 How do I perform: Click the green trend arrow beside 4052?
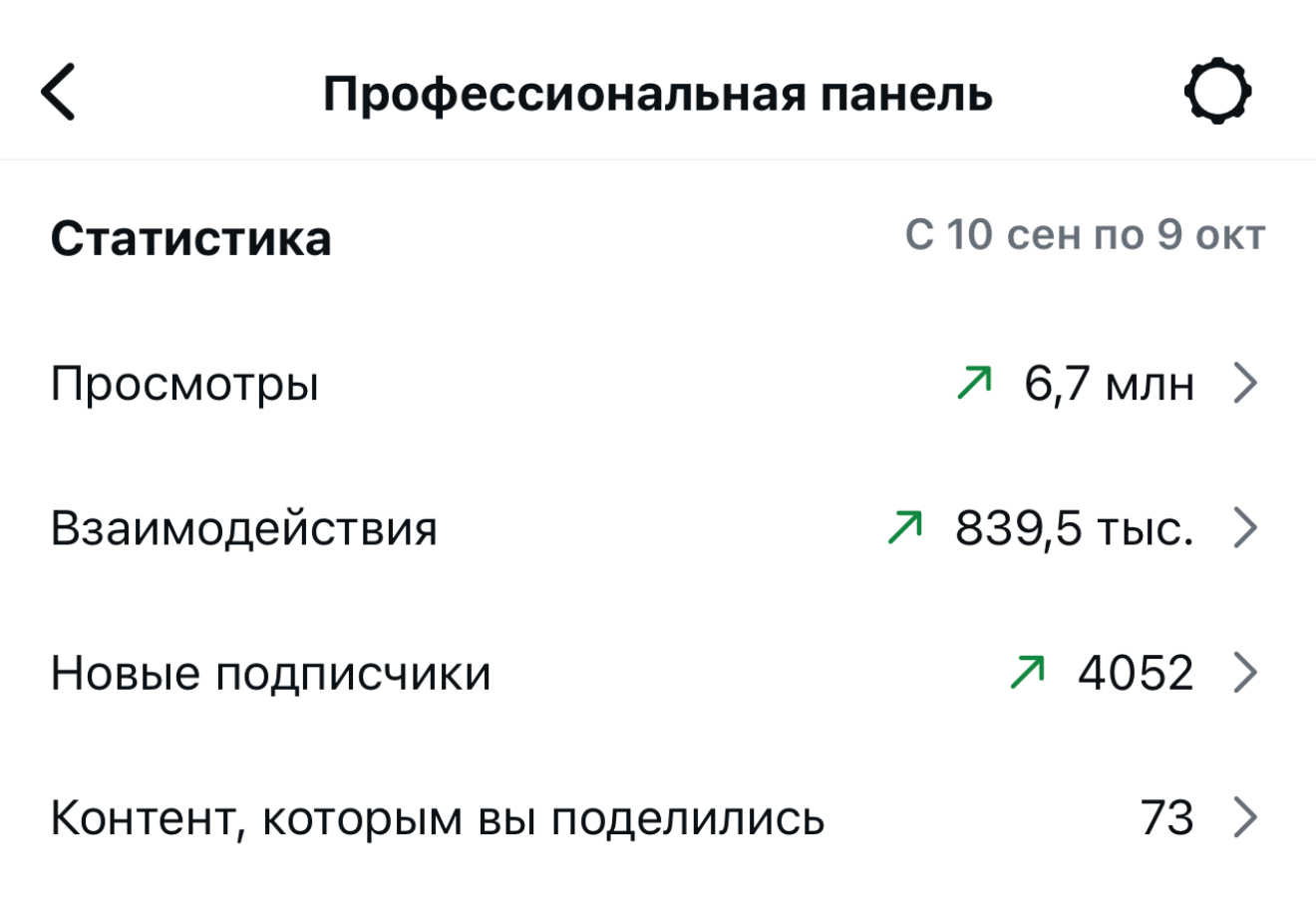point(1027,672)
